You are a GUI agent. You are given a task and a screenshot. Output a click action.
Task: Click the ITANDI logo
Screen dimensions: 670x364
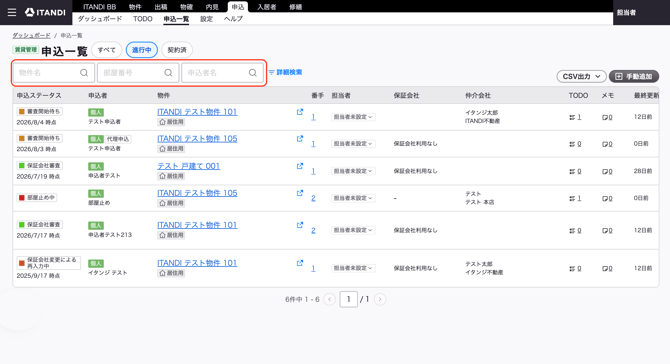45,12
